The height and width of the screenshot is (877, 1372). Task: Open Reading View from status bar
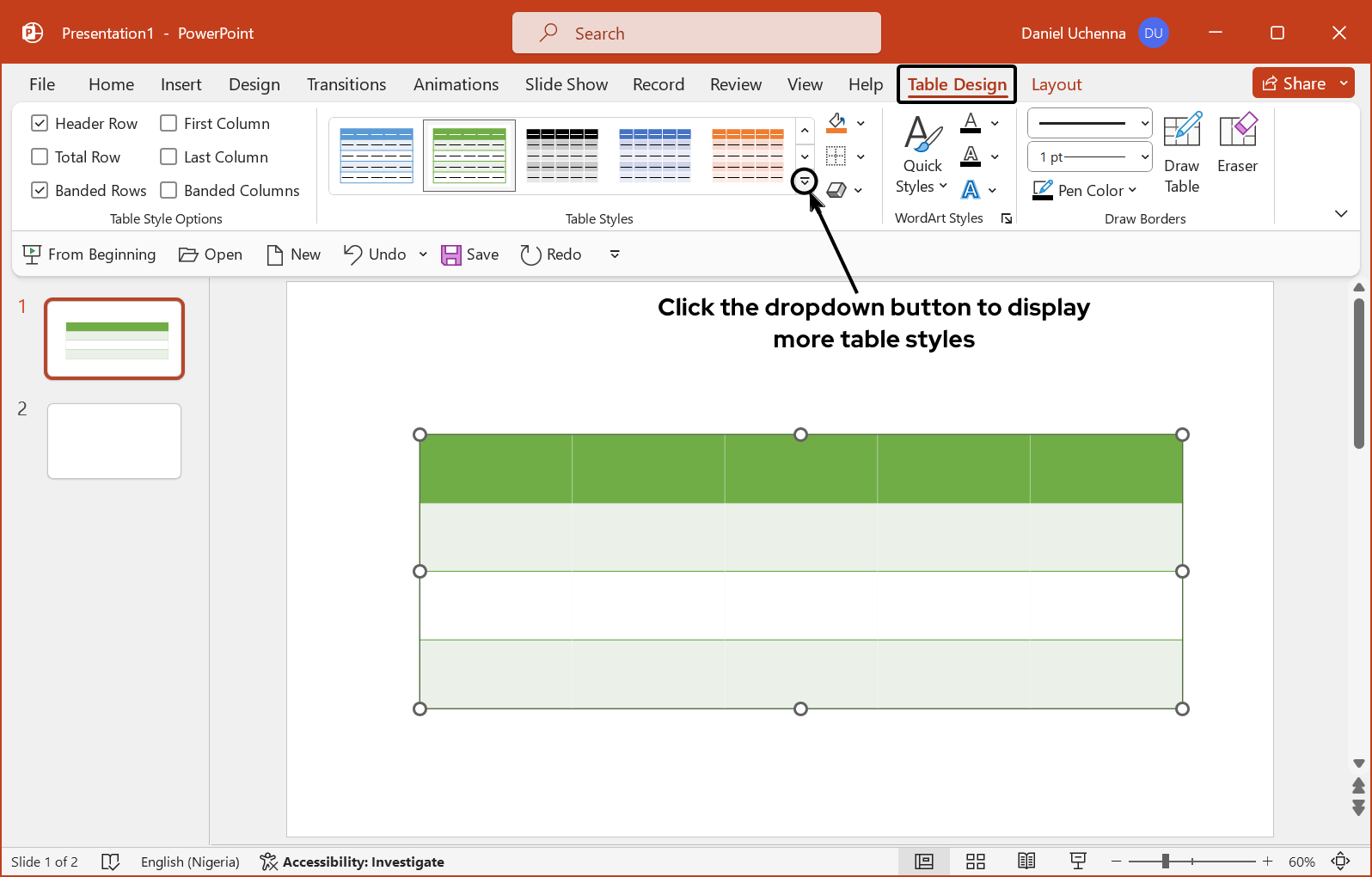click(1026, 862)
